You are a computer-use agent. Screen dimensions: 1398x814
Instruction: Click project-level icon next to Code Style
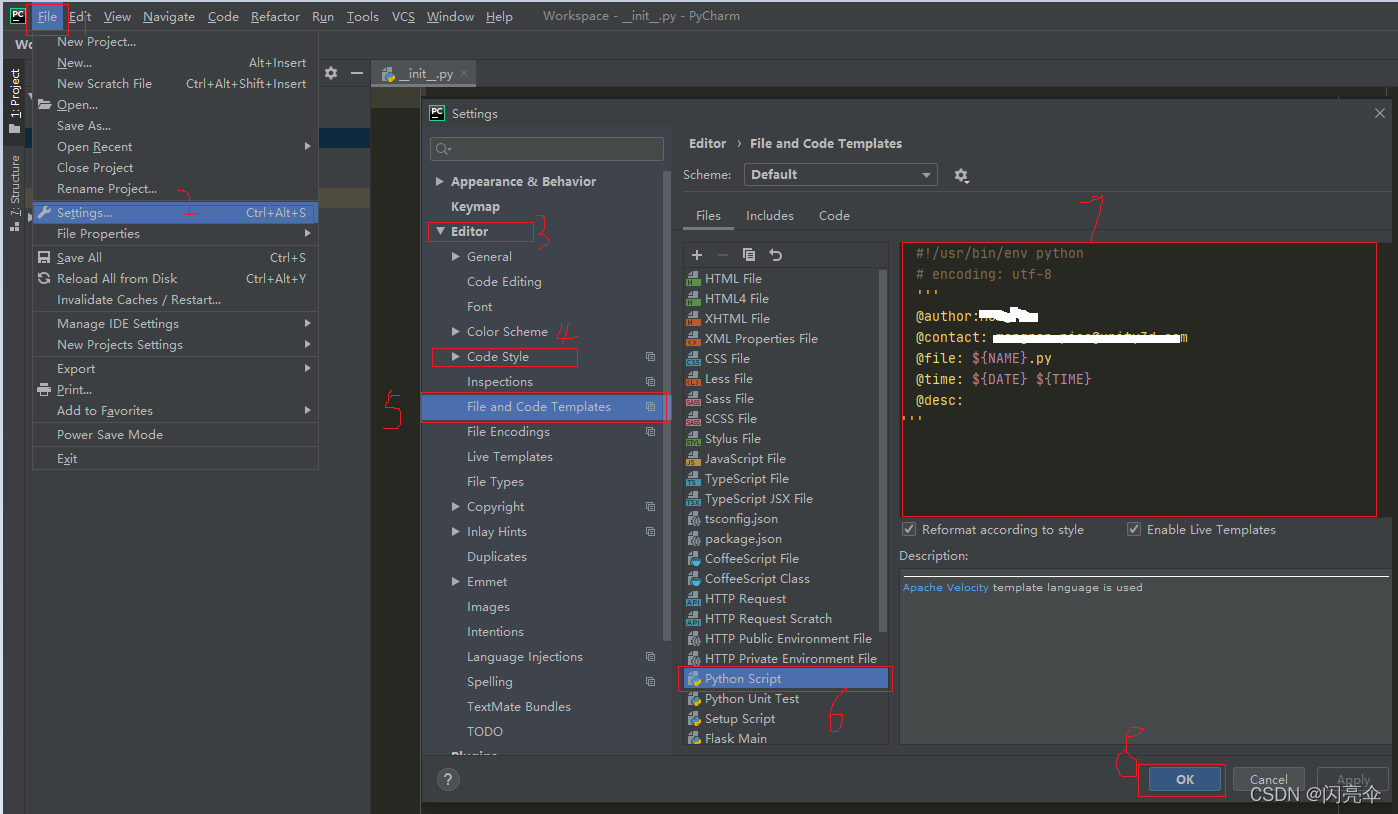point(650,357)
